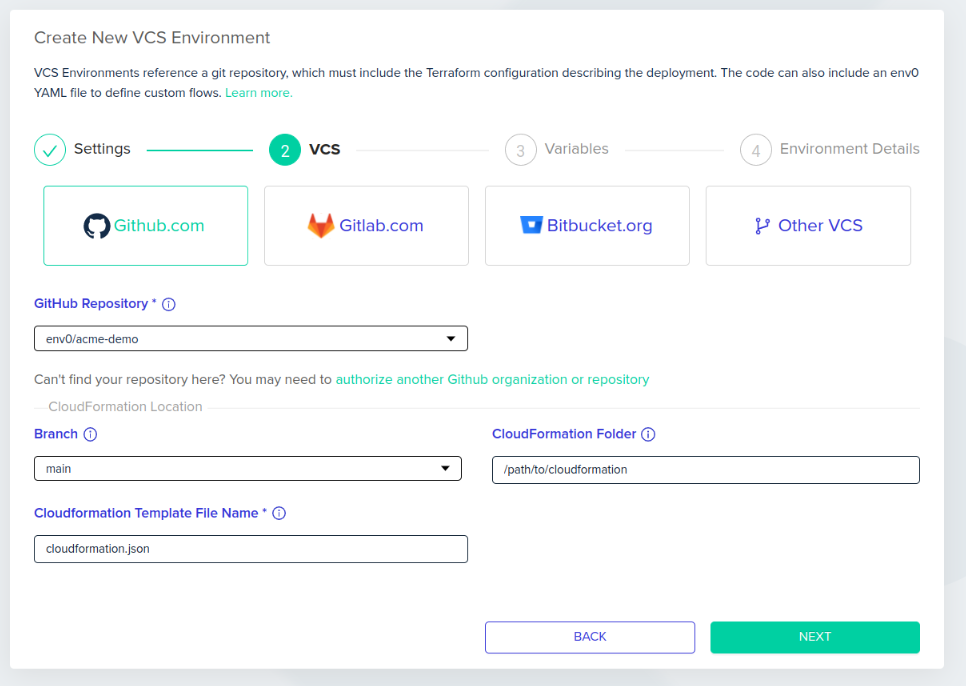Click the completed Settings step checkmark circle
This screenshot has width=966, height=686.
point(50,150)
